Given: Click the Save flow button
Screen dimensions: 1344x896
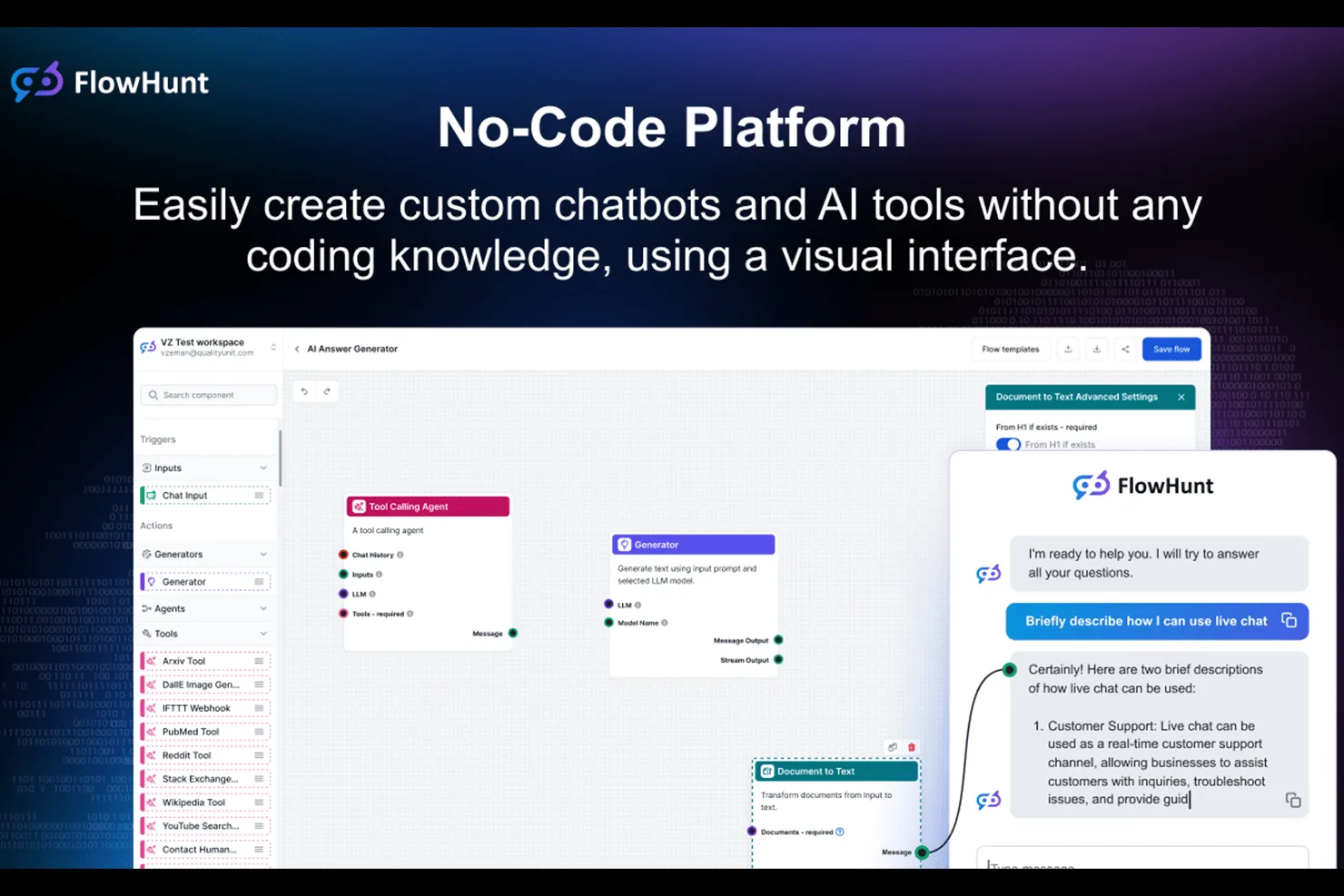Looking at the screenshot, I should click(1171, 349).
